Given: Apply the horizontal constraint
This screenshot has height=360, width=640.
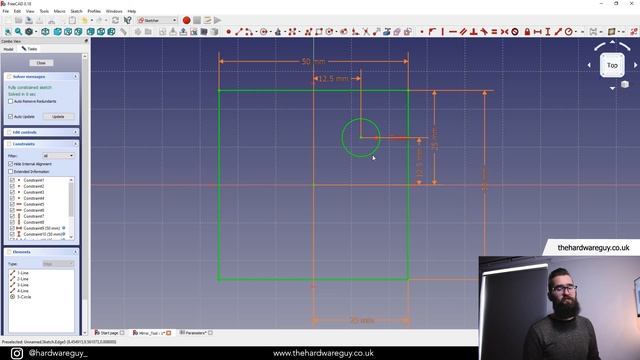Looking at the screenshot, I should point(453,31).
